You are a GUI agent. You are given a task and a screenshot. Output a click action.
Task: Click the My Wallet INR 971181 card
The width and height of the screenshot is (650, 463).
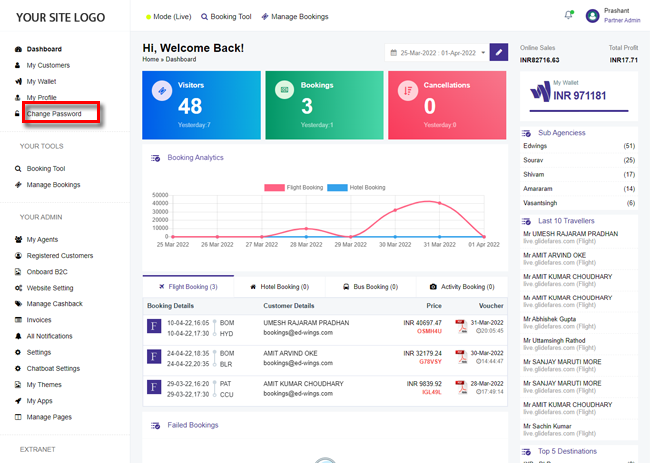point(579,96)
